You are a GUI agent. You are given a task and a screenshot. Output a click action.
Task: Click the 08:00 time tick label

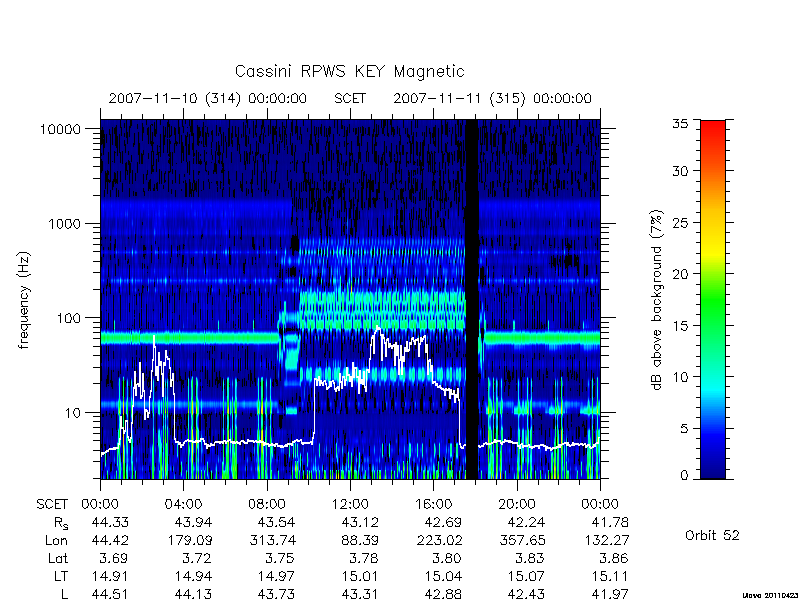[267, 504]
